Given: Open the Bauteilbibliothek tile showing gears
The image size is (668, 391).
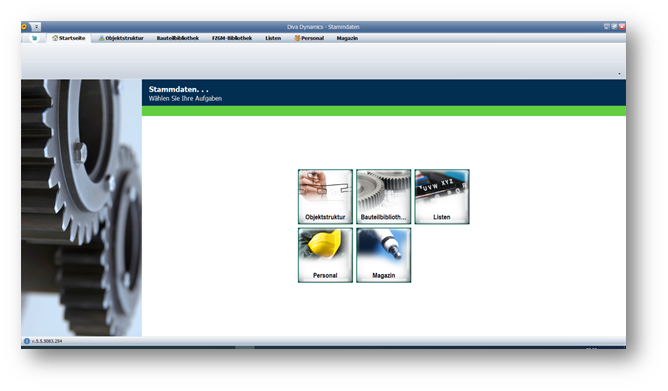Looking at the screenshot, I should click(x=383, y=196).
